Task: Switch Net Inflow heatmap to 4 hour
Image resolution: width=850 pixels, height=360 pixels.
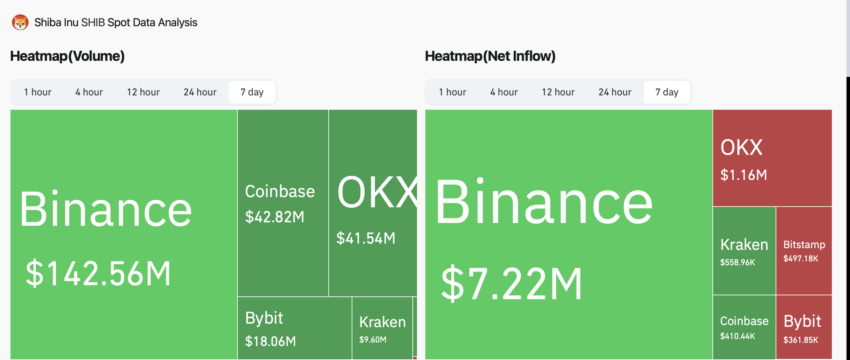Action: [x=504, y=92]
